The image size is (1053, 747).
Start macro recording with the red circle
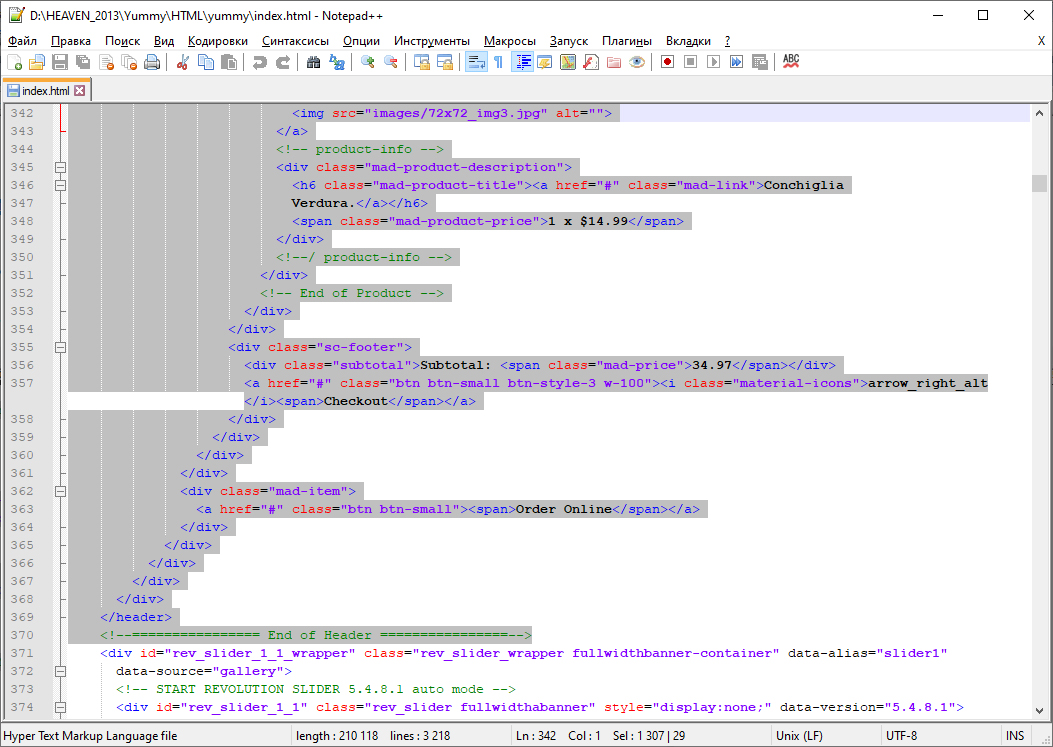666,62
